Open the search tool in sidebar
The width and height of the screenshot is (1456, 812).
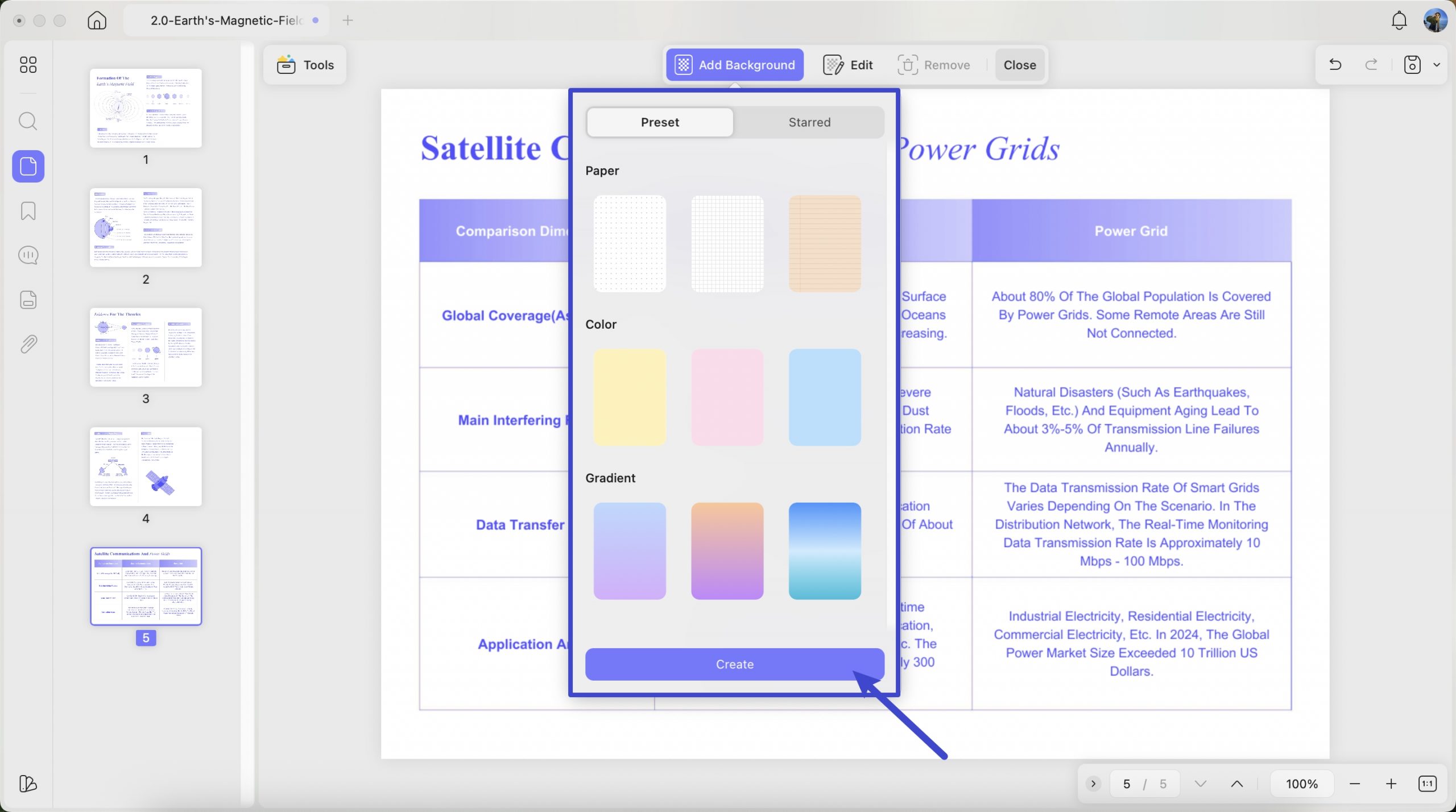(x=28, y=121)
